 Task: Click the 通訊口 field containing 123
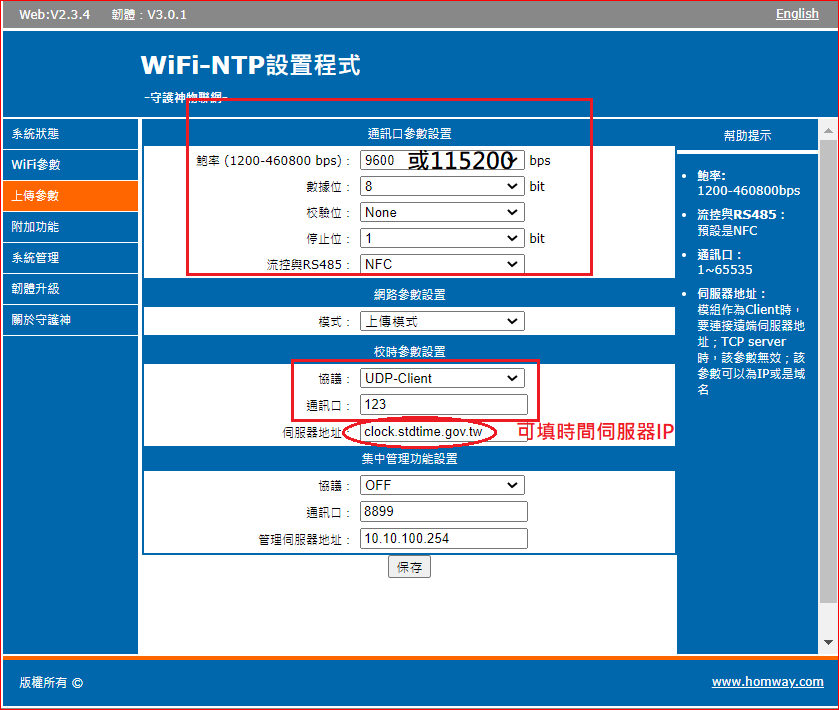tap(444, 404)
